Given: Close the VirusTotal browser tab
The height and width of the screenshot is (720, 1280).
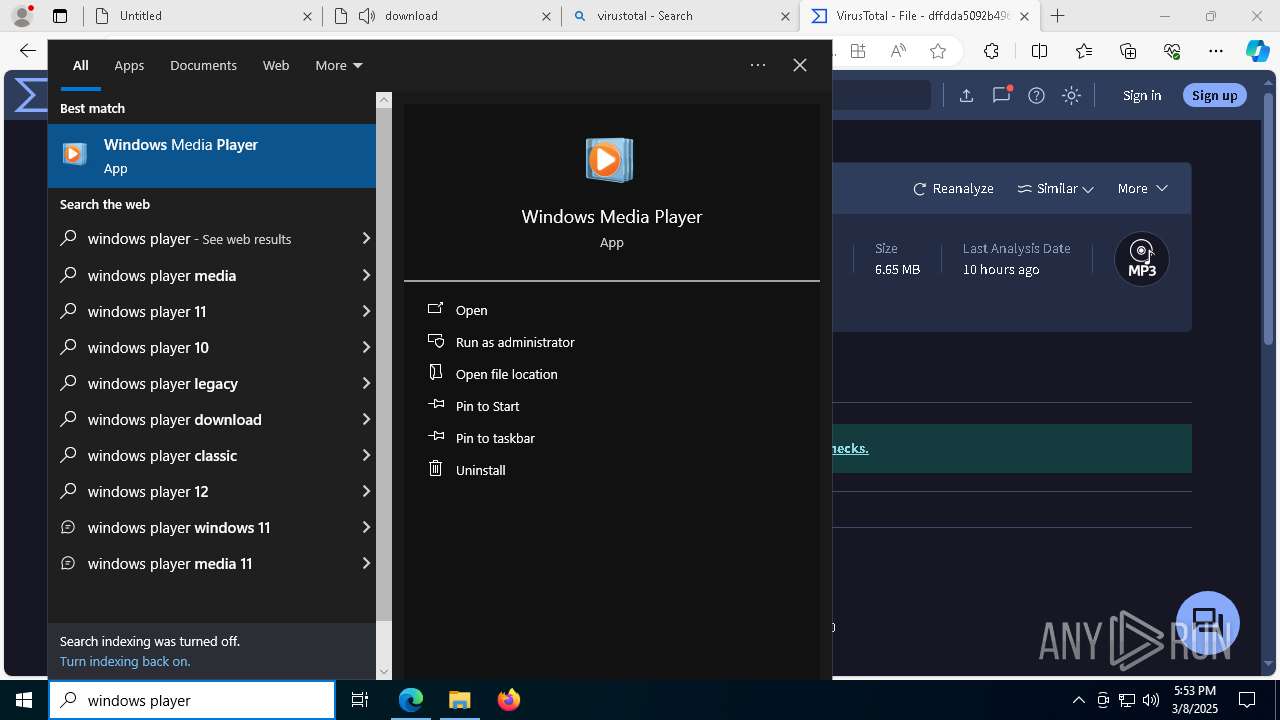Looking at the screenshot, I should coord(1024,16).
